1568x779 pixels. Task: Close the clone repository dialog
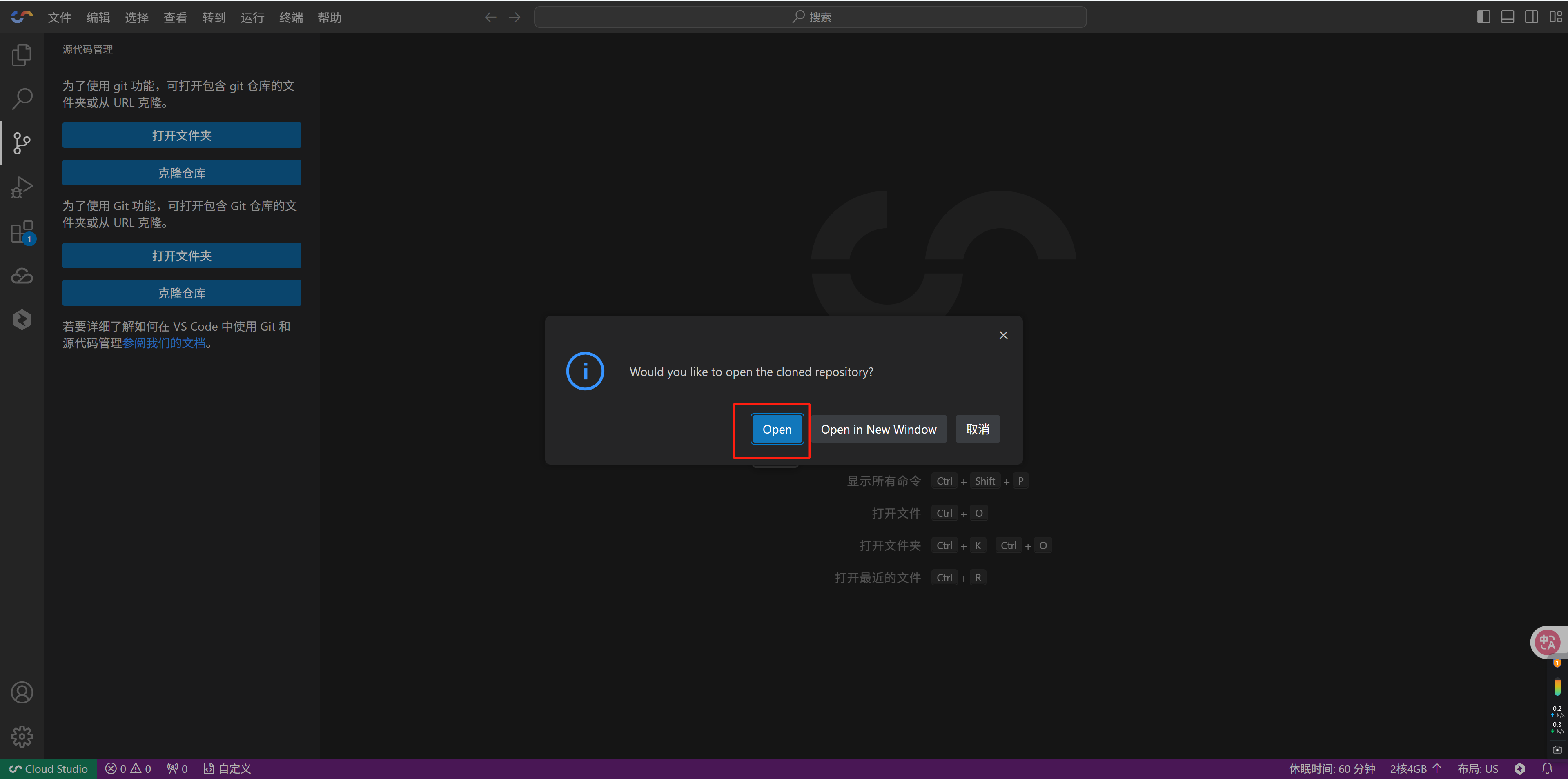pos(1003,335)
